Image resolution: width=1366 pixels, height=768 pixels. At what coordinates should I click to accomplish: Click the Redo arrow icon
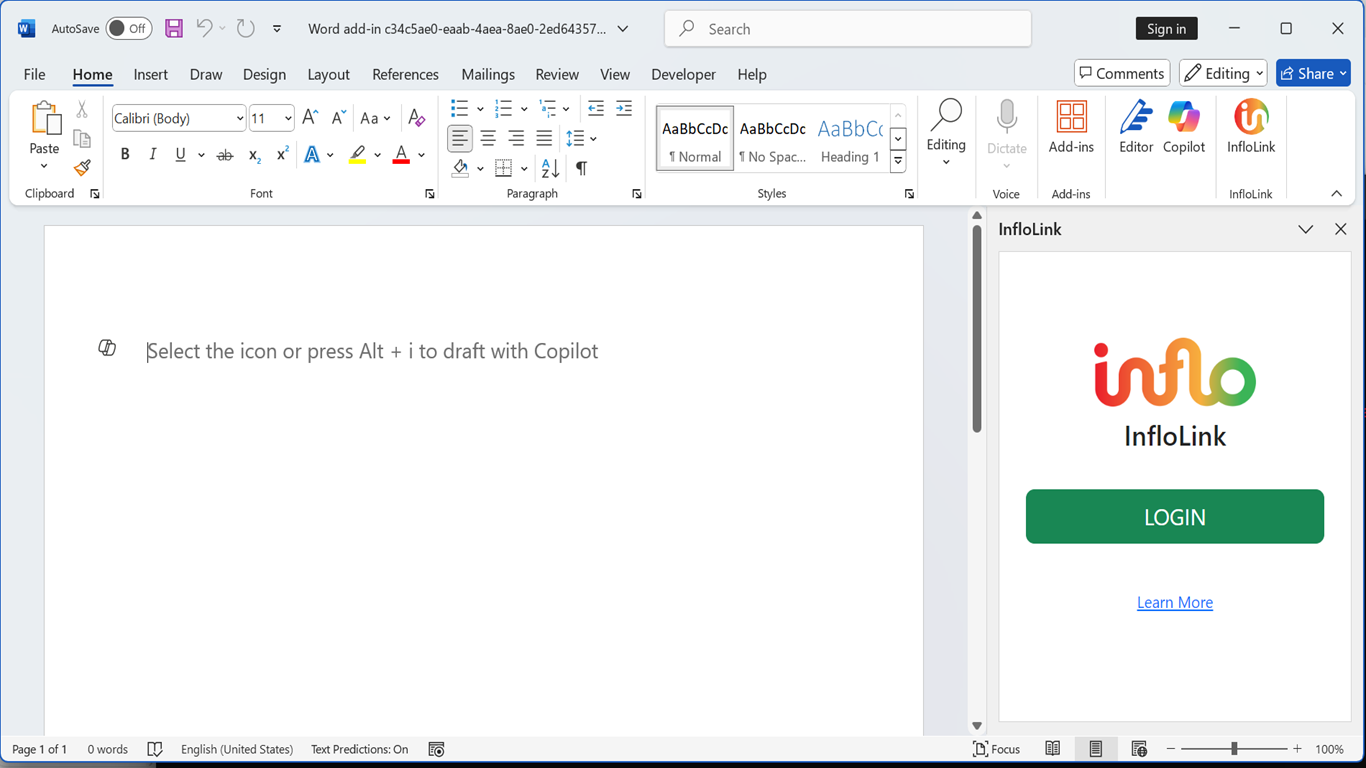(x=246, y=28)
